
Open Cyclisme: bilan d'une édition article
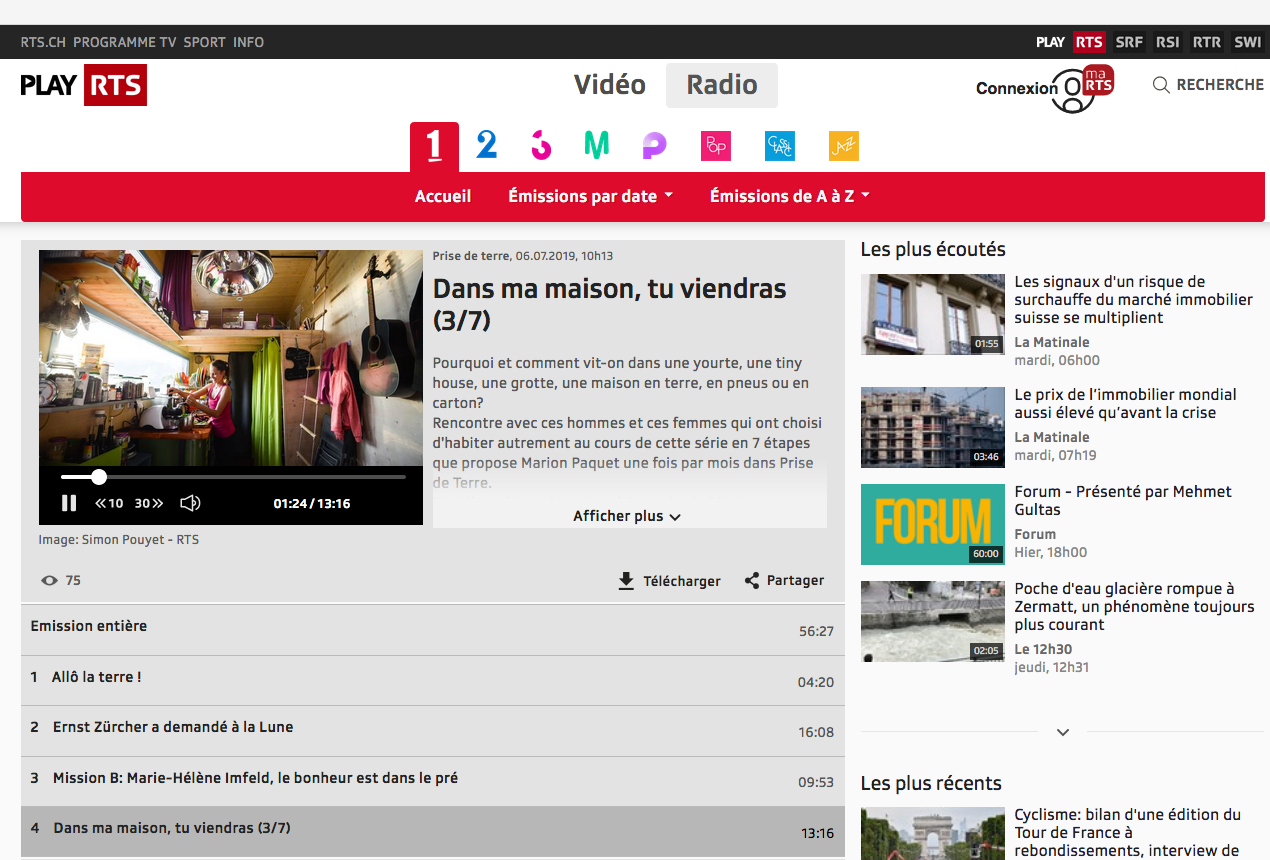coord(1128,833)
